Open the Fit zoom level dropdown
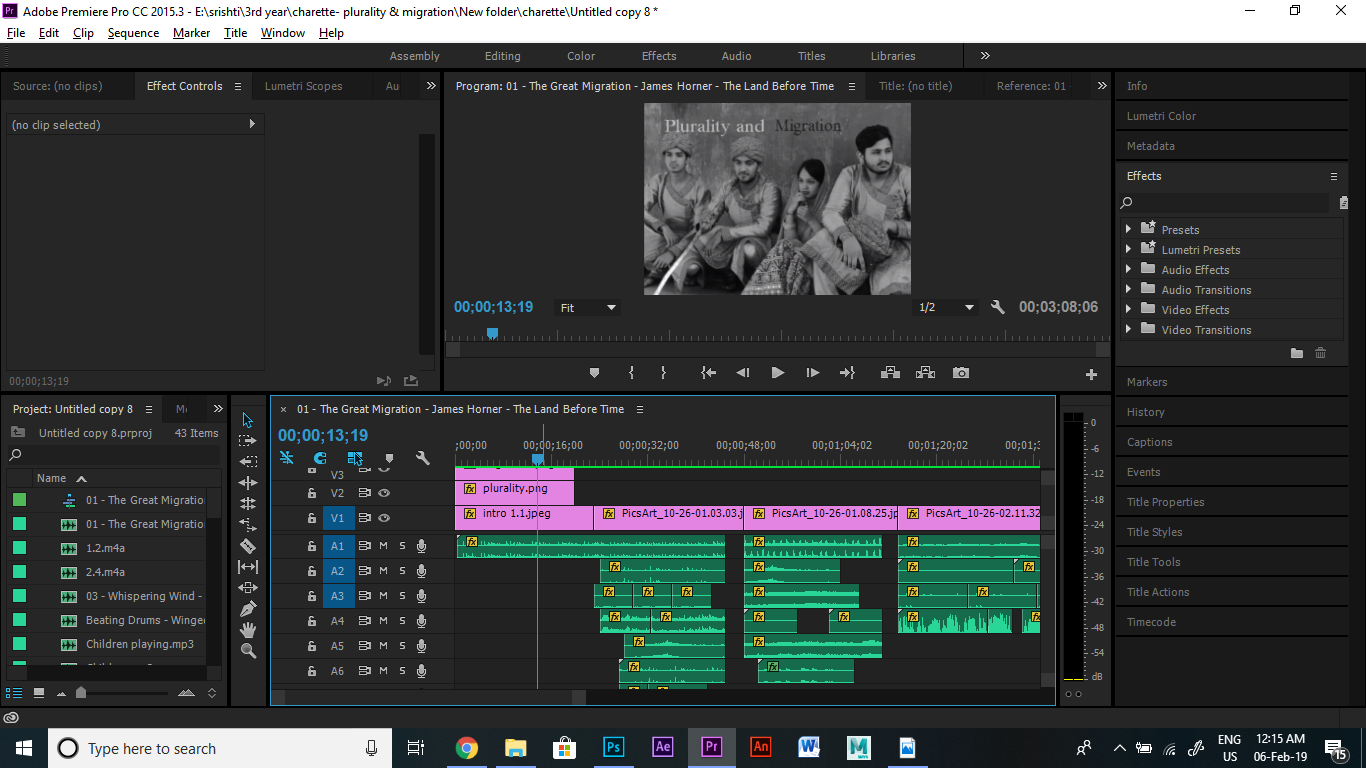 (588, 308)
